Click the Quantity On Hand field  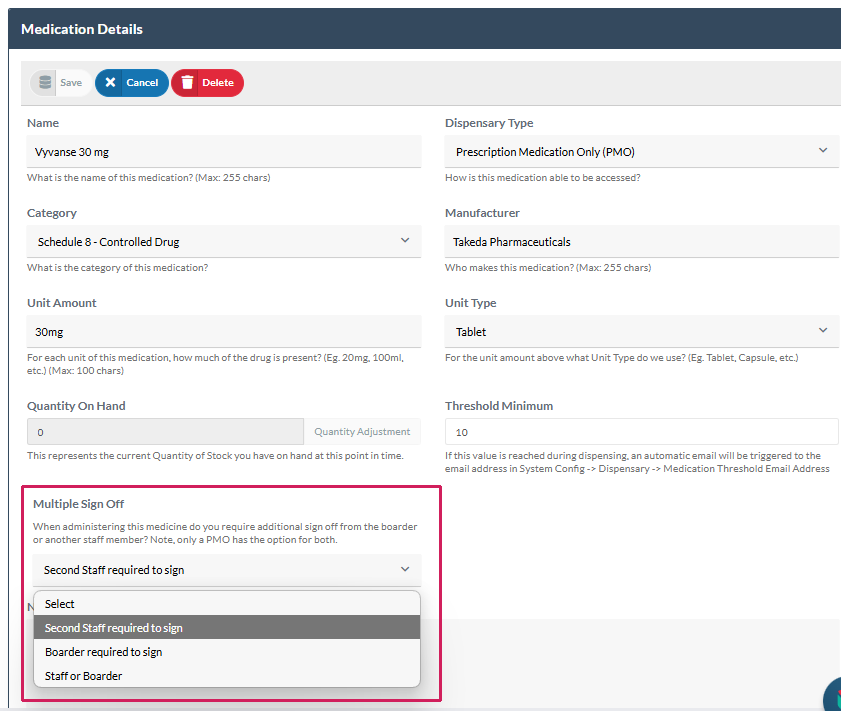(165, 432)
